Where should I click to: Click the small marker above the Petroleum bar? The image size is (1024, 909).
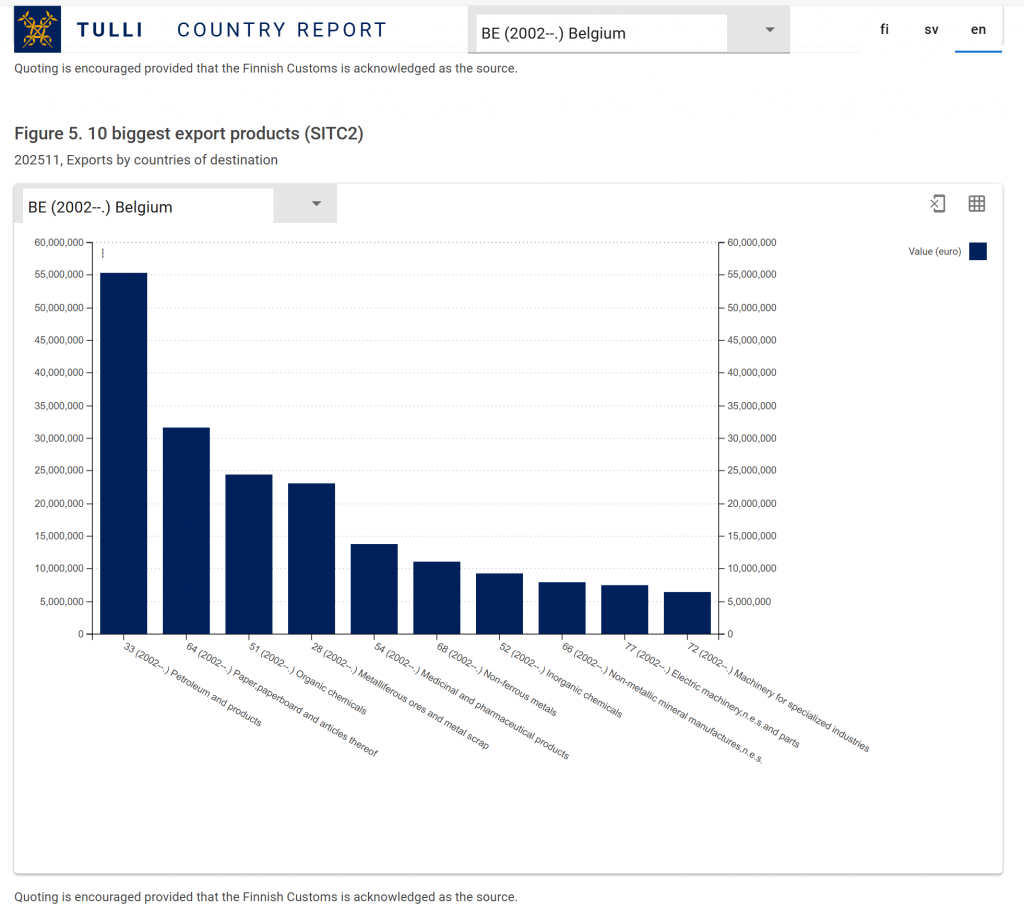pyautogui.click(x=103, y=254)
